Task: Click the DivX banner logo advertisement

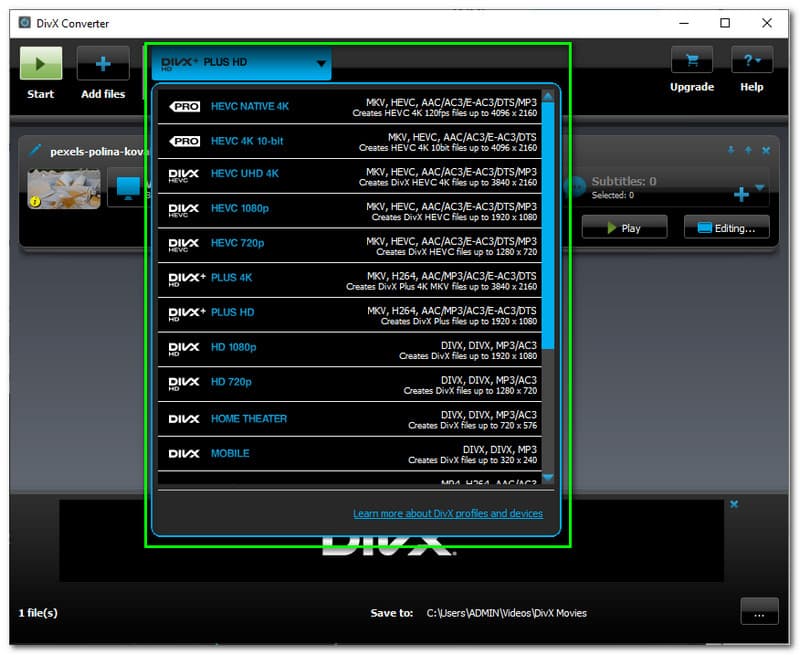Action: tap(390, 545)
